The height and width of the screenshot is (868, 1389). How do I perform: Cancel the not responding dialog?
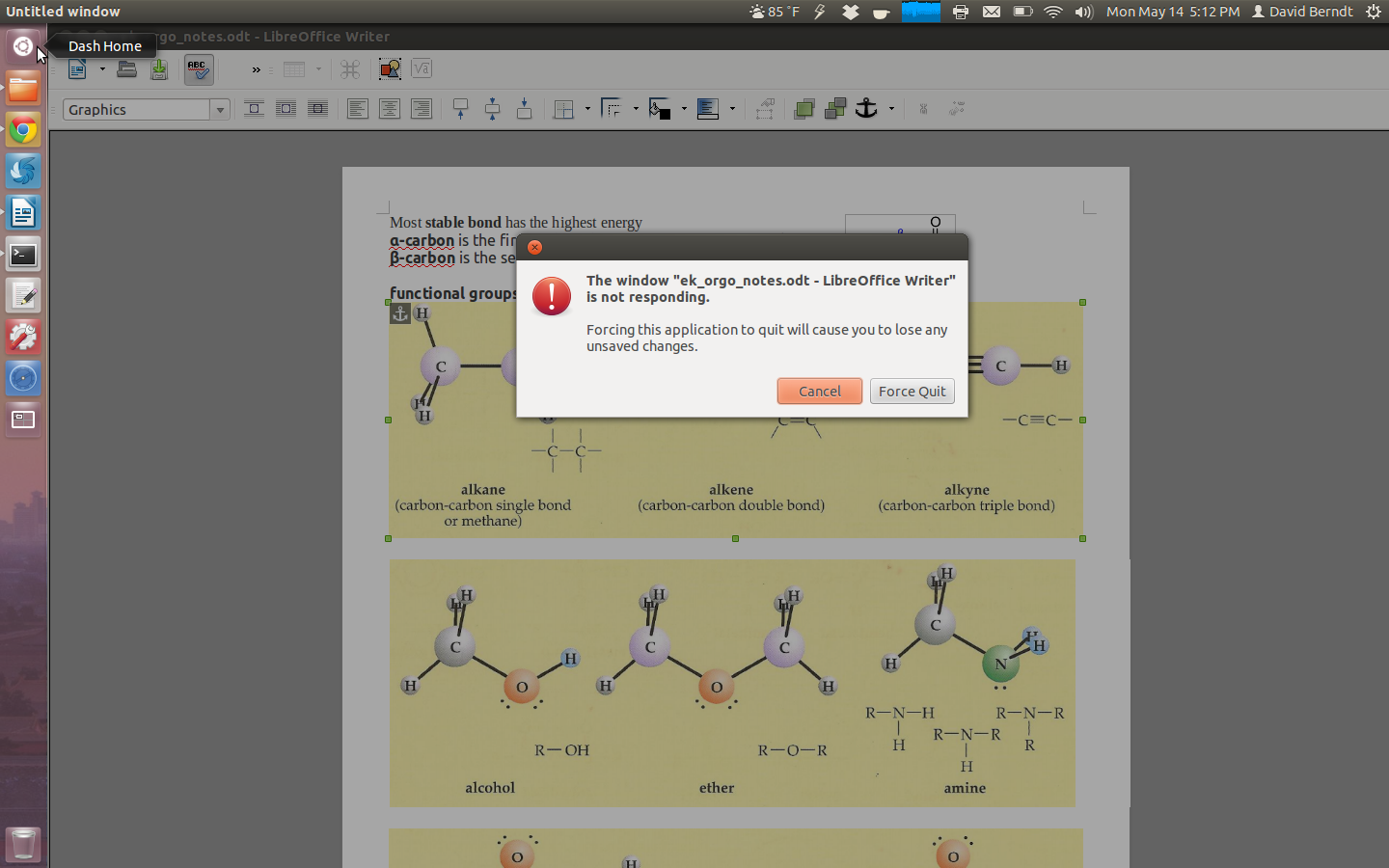819,391
